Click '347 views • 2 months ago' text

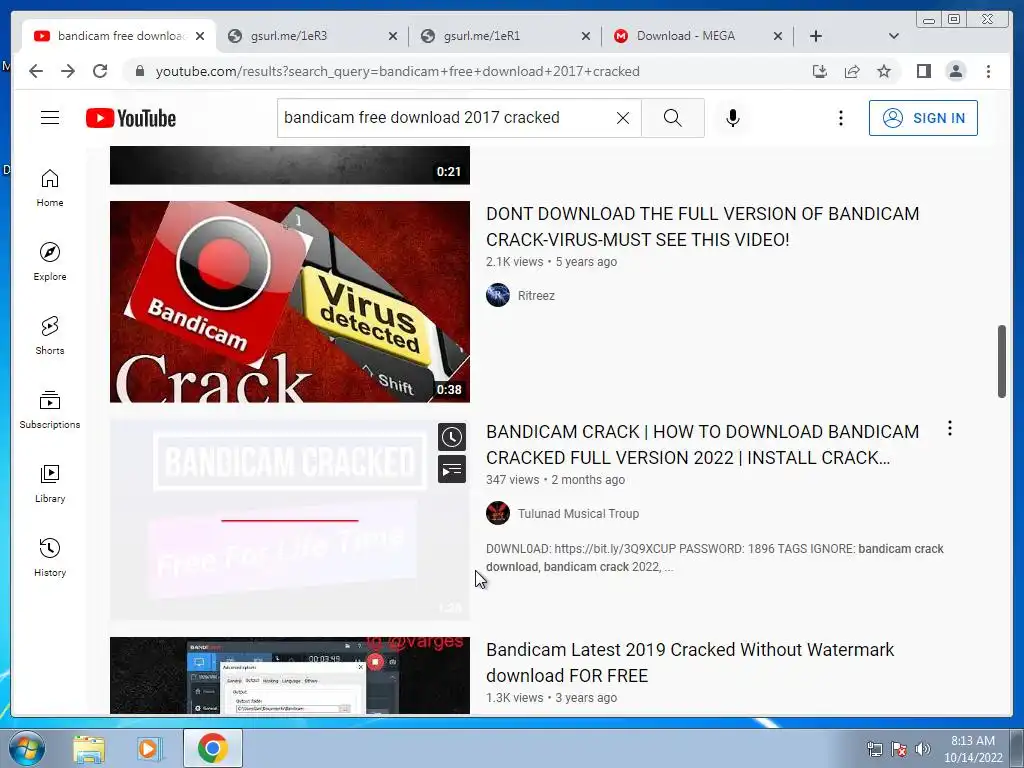pos(555,480)
